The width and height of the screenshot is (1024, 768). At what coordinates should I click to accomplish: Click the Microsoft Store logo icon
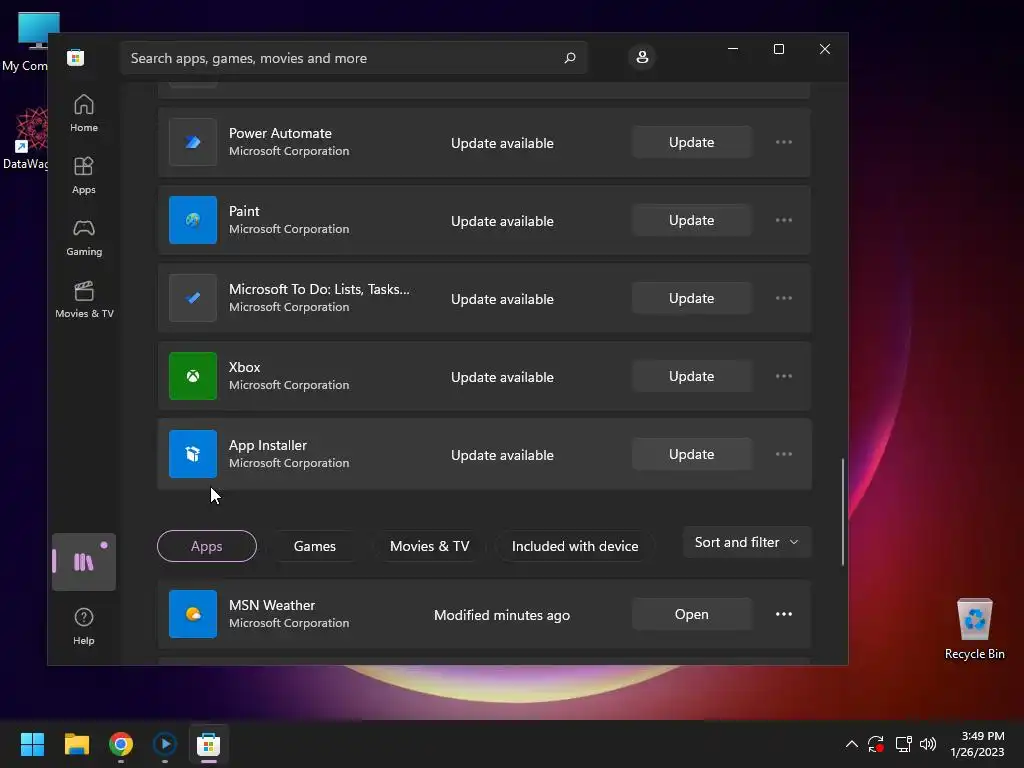coord(76,57)
